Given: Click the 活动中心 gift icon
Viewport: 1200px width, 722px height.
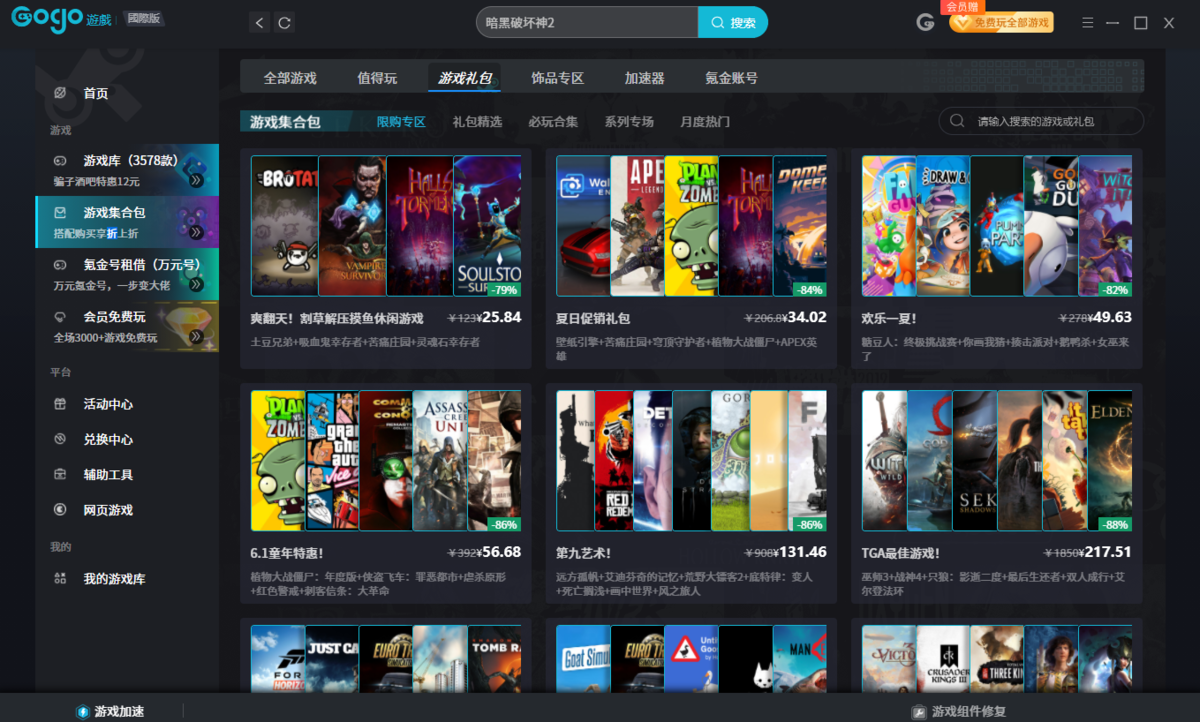Looking at the screenshot, I should 61,404.
